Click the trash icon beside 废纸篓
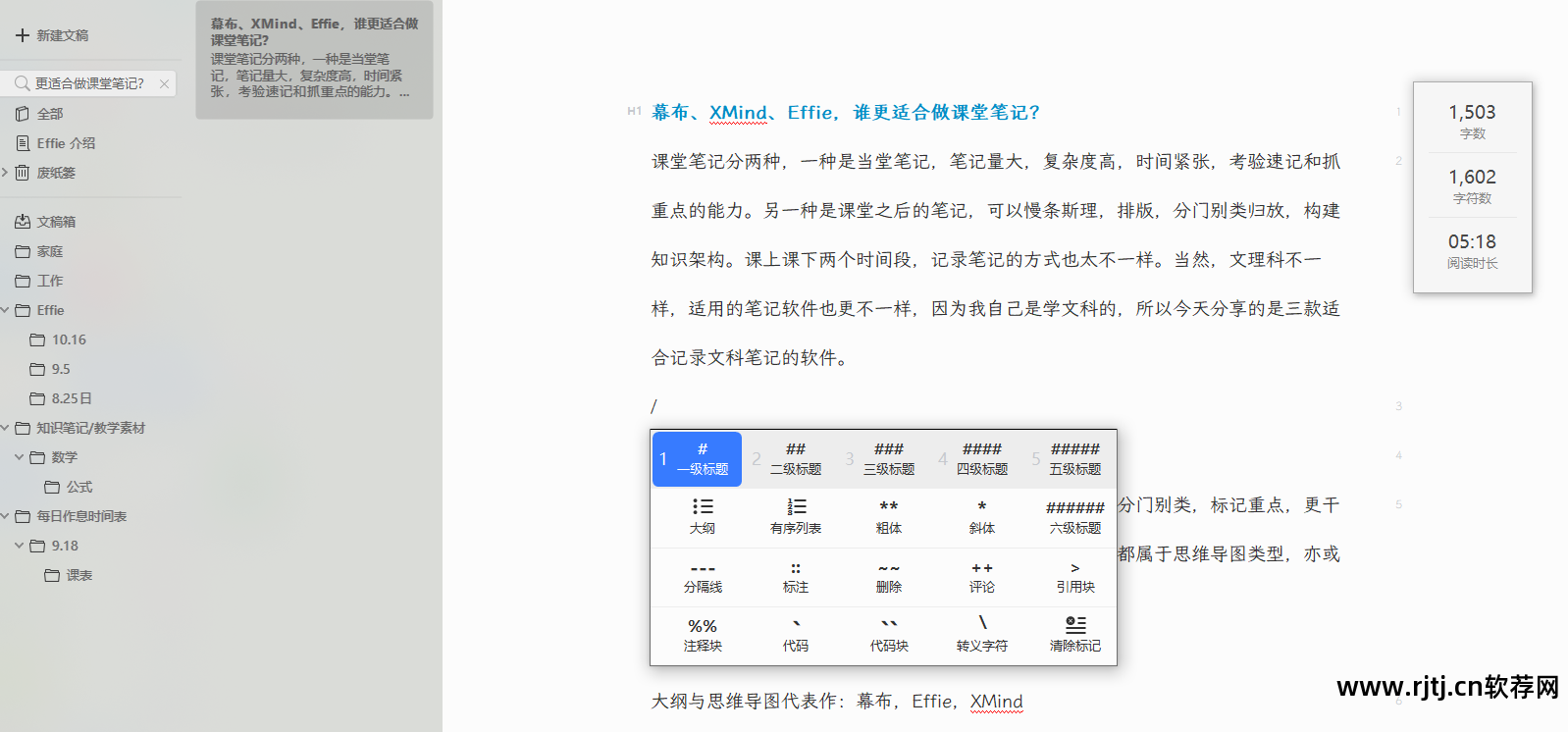 click(x=23, y=173)
